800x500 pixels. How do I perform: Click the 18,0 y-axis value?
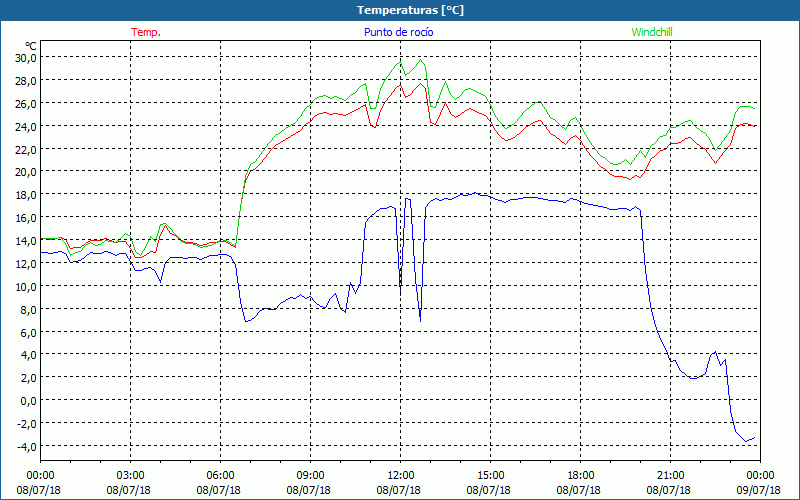pyautogui.click(x=26, y=195)
